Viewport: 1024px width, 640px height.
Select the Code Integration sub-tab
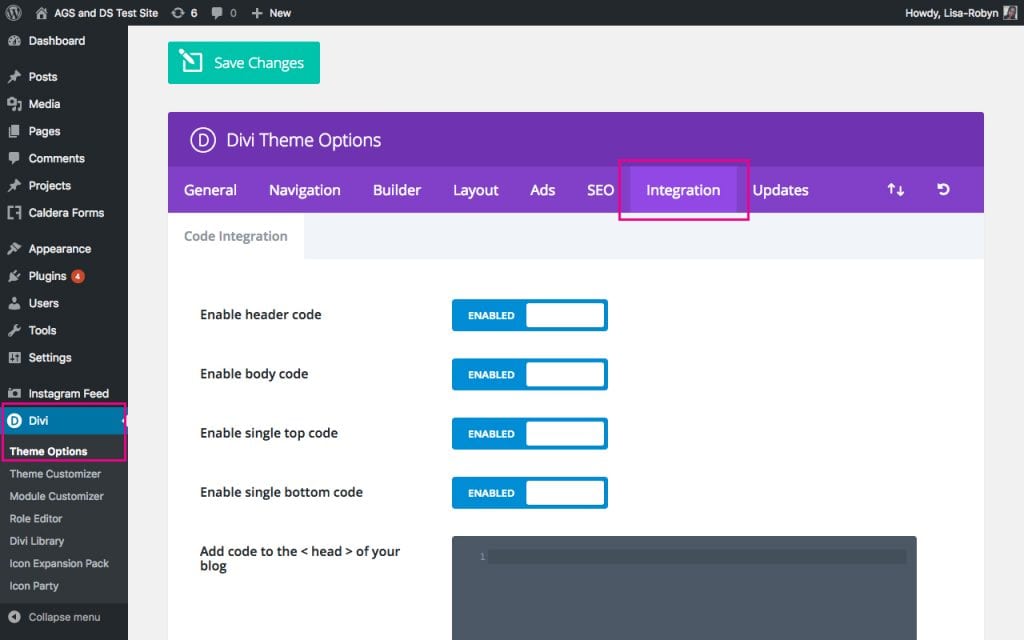(x=236, y=236)
